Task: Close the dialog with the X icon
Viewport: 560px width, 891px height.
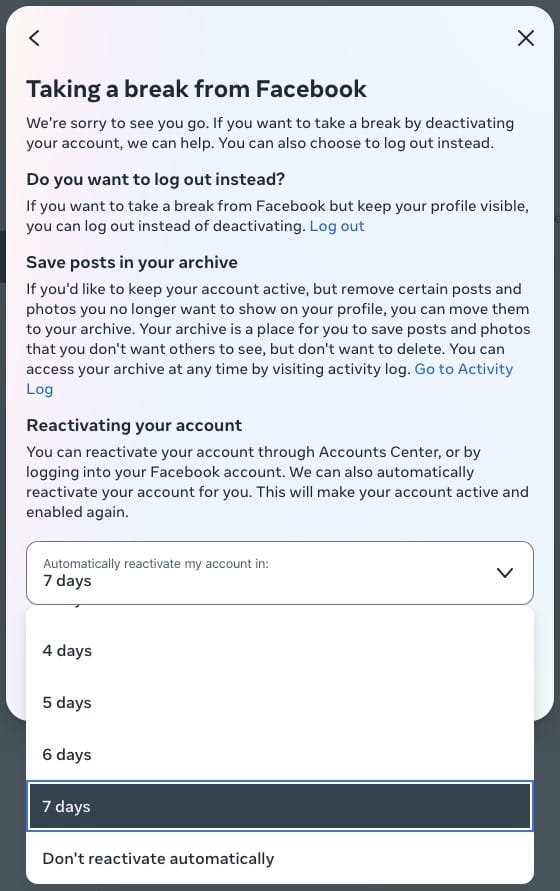Action: point(525,38)
